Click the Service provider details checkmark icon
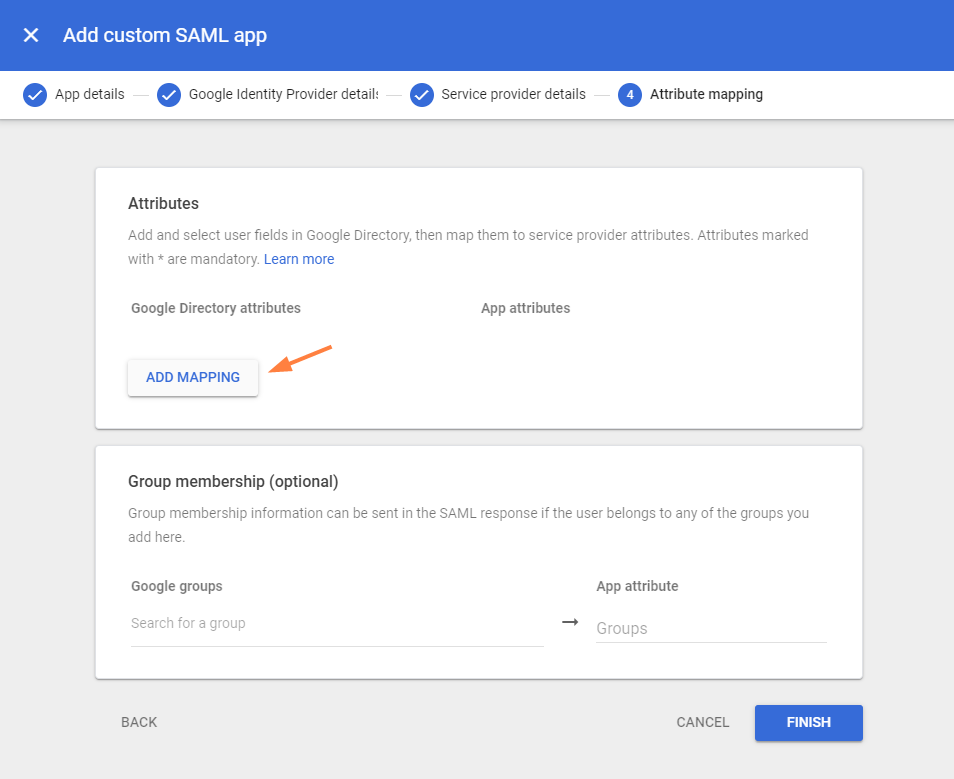The height and width of the screenshot is (779, 954). pyautogui.click(x=422, y=95)
